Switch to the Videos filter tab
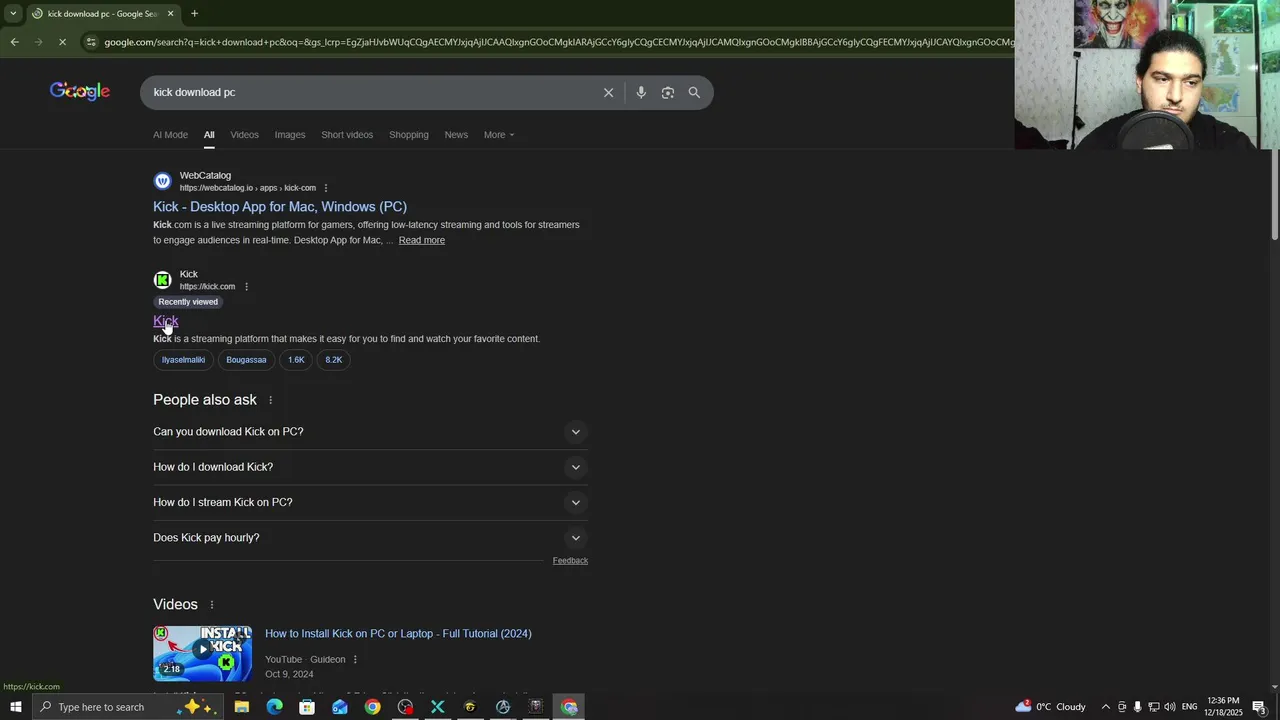1280x720 pixels. [x=244, y=135]
